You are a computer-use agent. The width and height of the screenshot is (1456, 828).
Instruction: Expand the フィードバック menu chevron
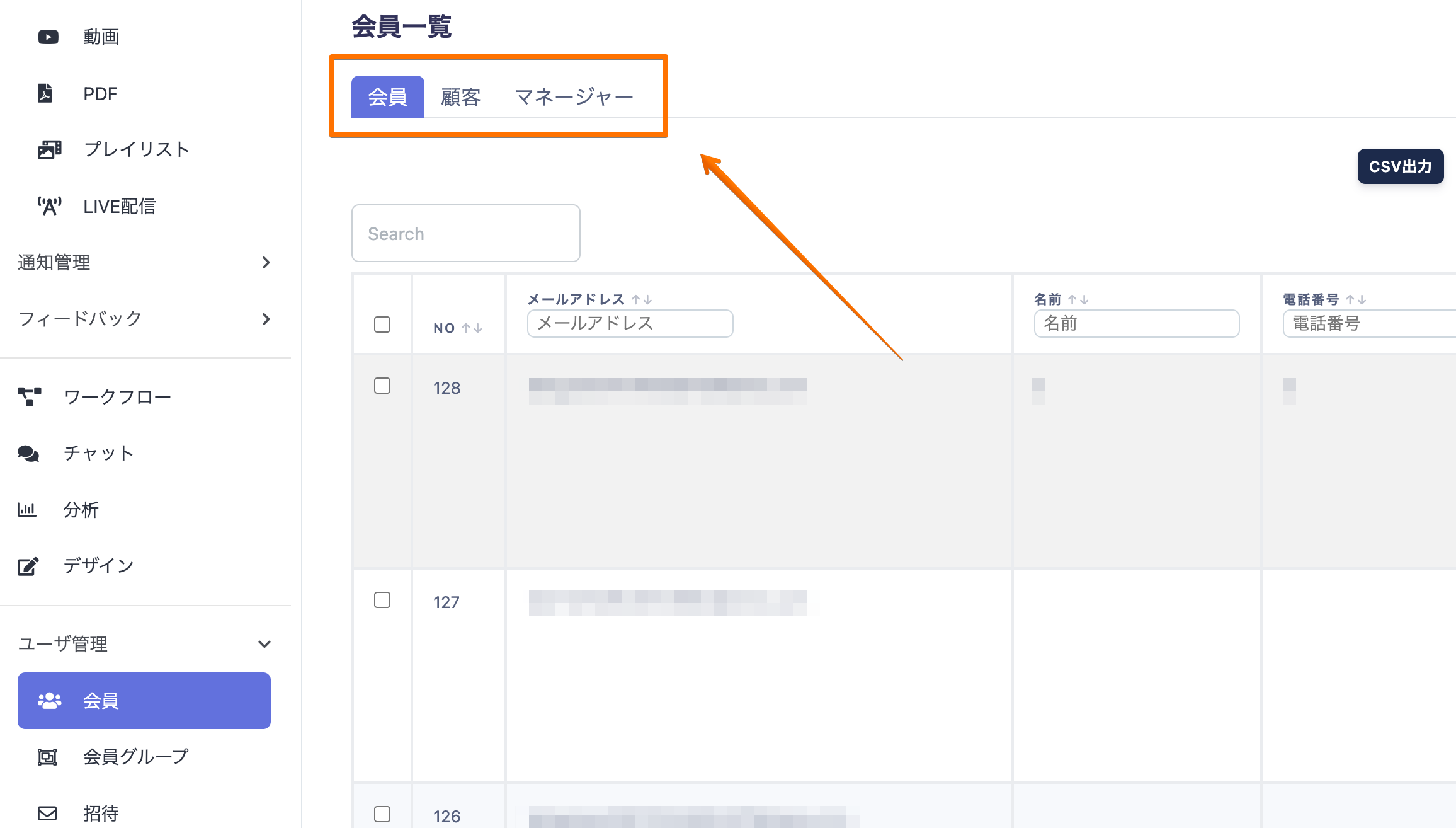click(x=266, y=319)
